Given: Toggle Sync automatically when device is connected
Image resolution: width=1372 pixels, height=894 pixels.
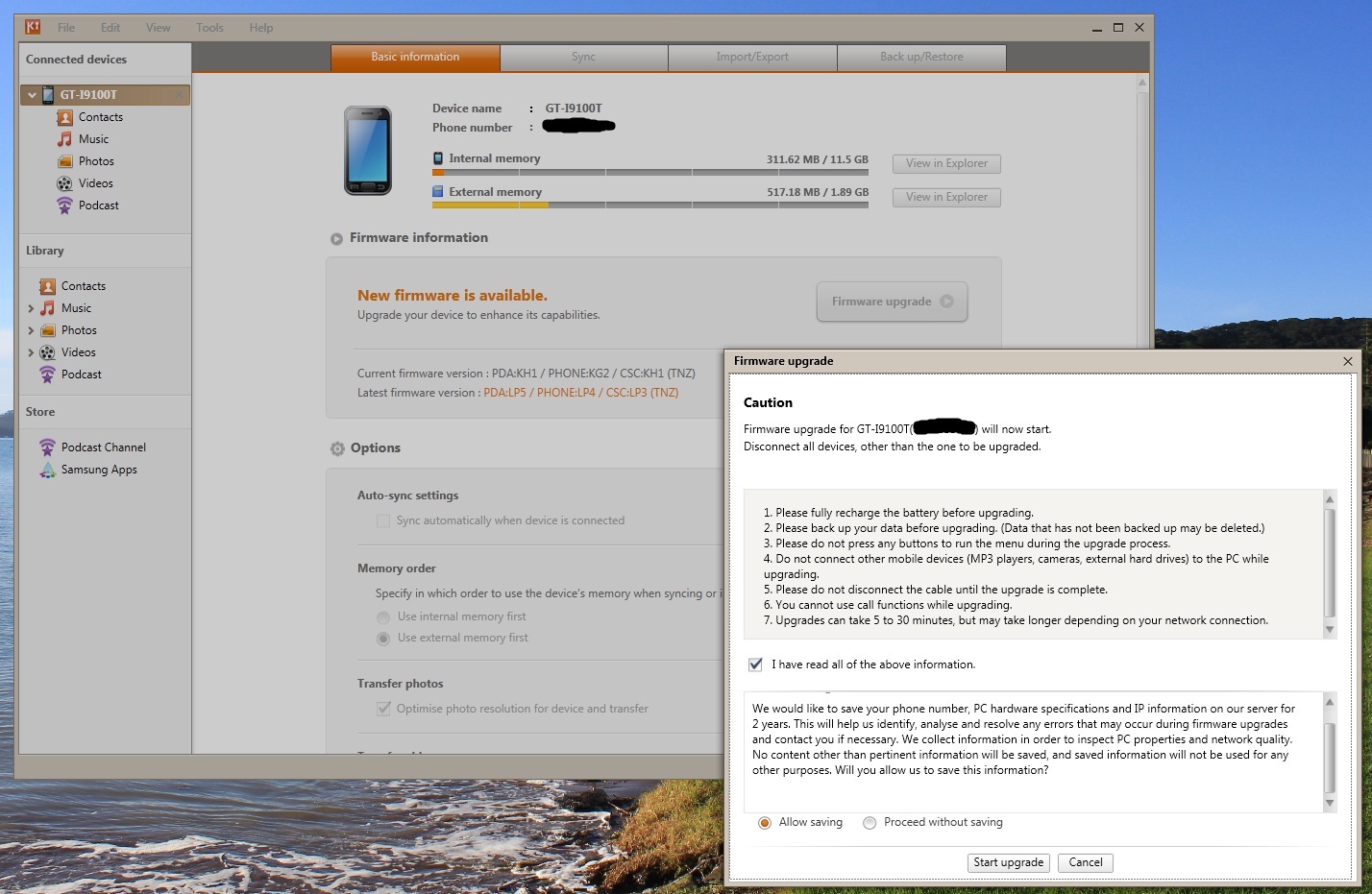Looking at the screenshot, I should (x=383, y=520).
